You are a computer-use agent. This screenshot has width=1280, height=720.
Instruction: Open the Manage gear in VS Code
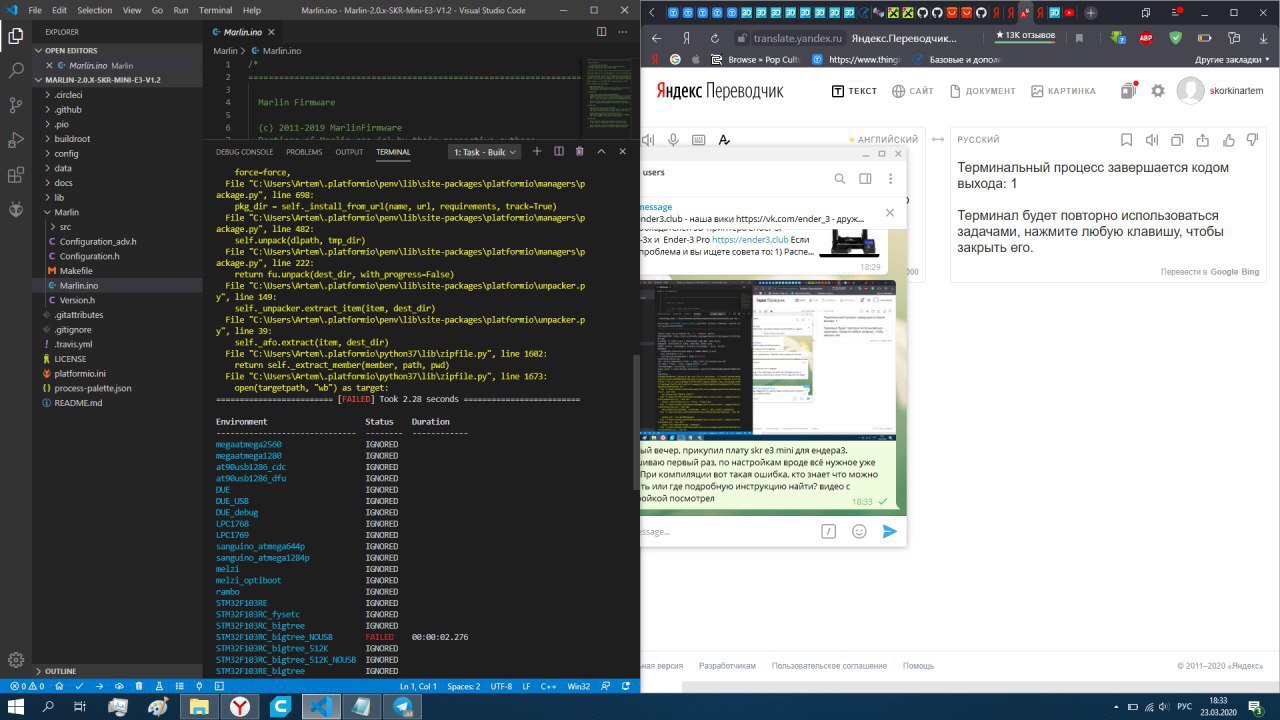[15, 660]
